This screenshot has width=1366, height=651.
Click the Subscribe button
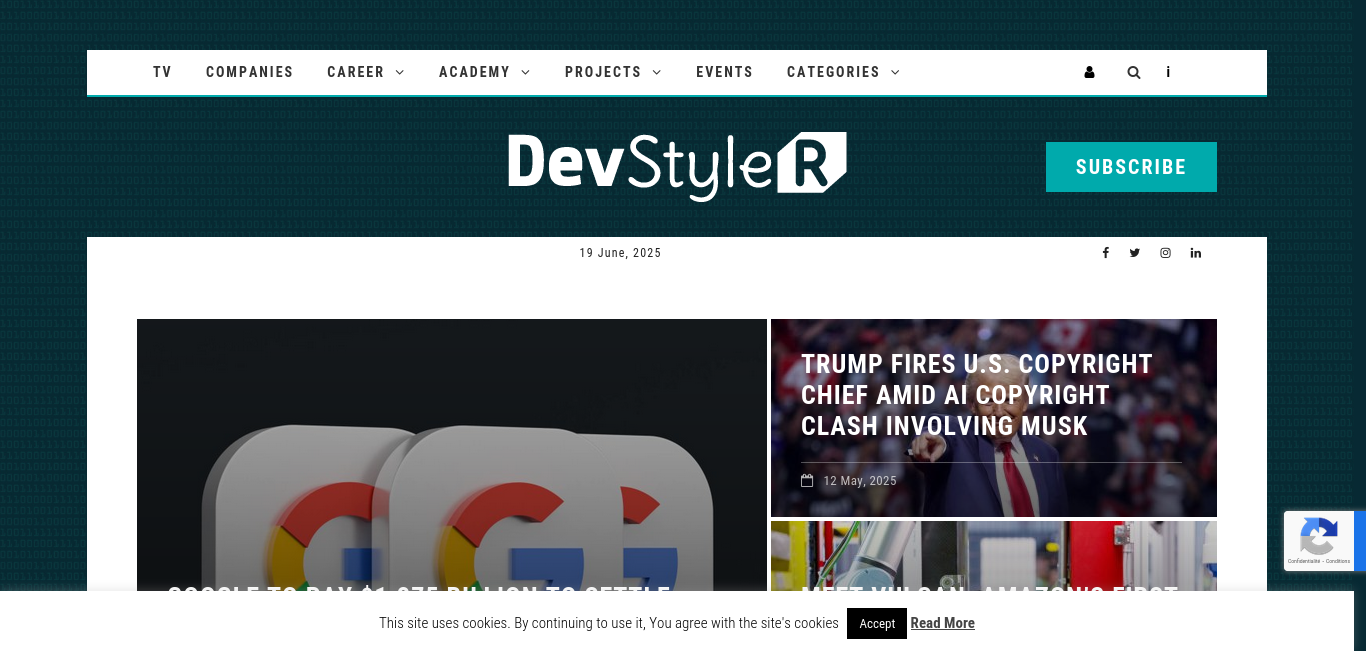tap(1131, 167)
